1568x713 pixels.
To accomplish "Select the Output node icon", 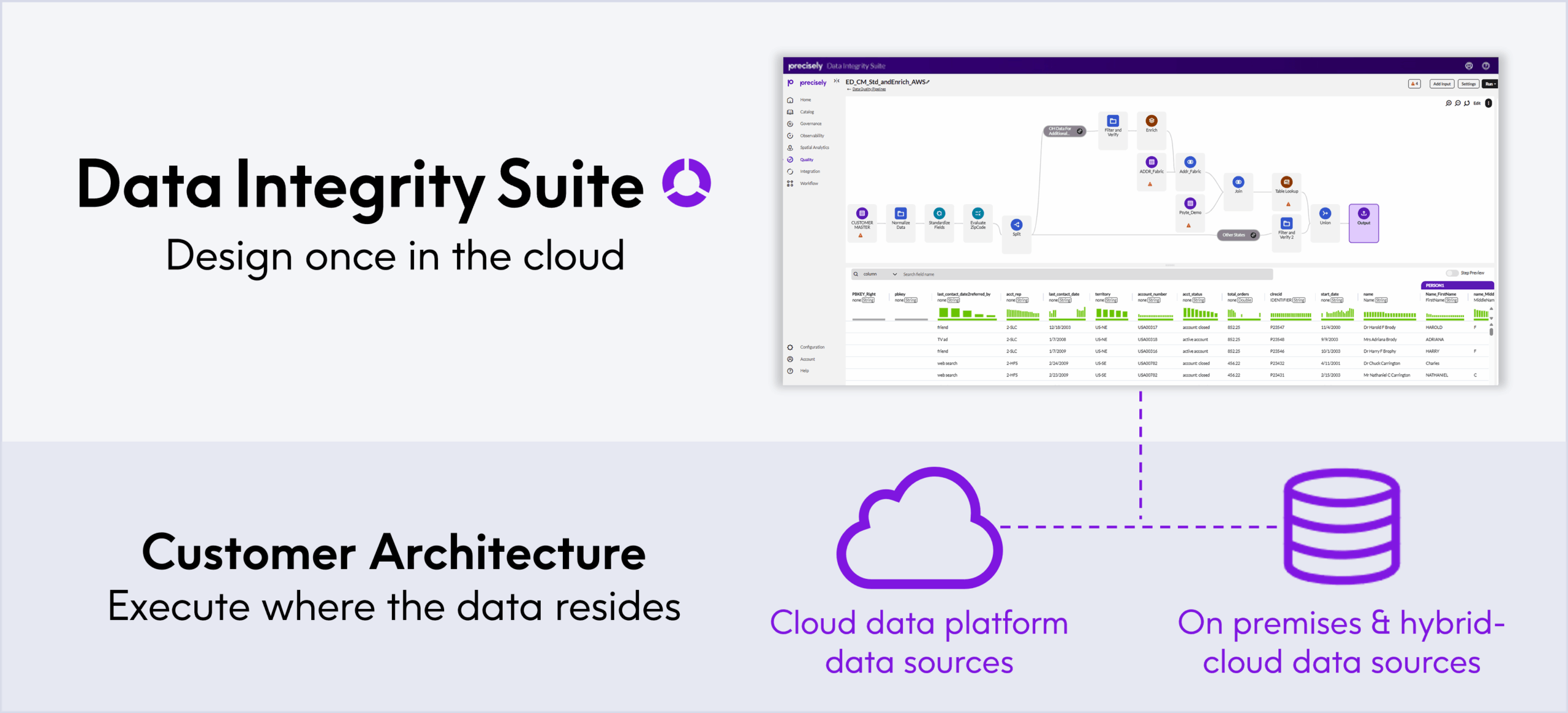I will point(1363,214).
